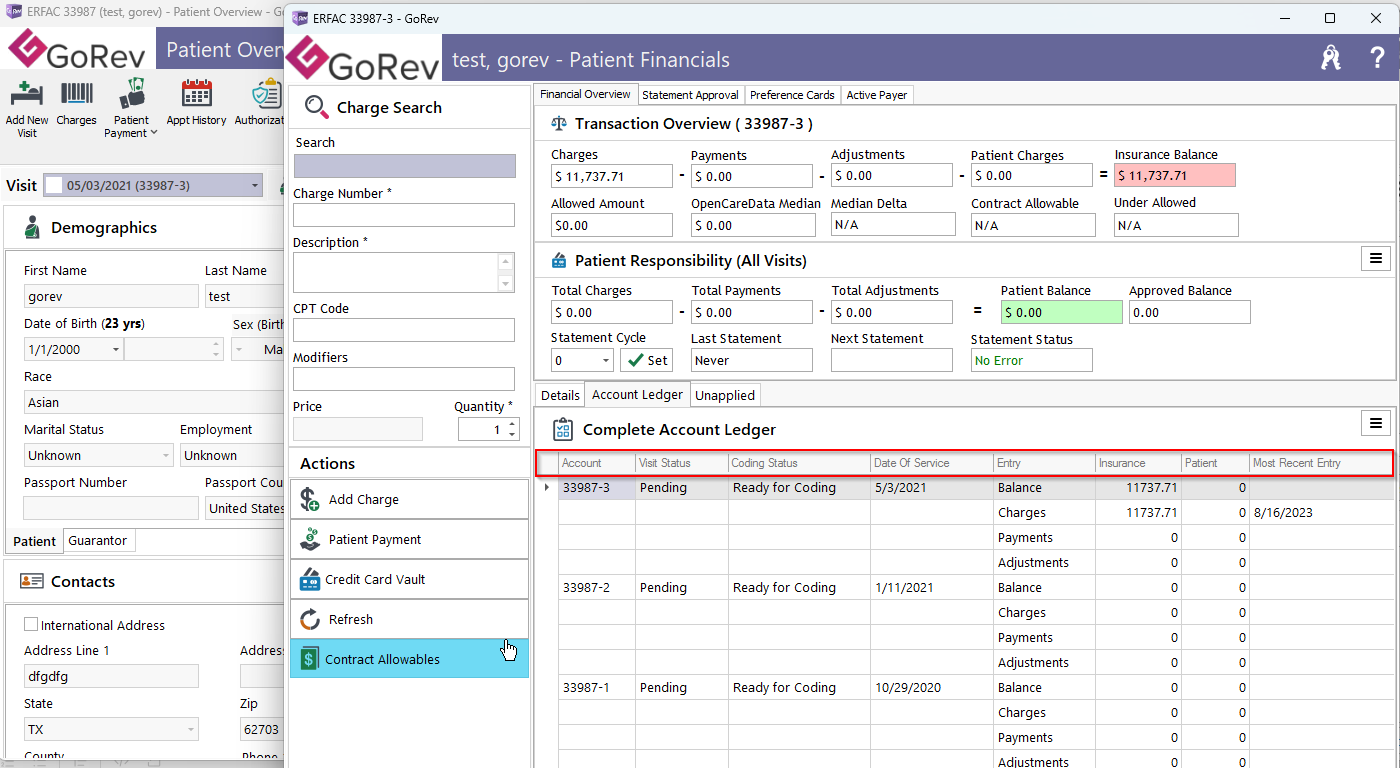Click the Modifiers input field
Image resolution: width=1400 pixels, height=768 pixels.
[x=404, y=379]
